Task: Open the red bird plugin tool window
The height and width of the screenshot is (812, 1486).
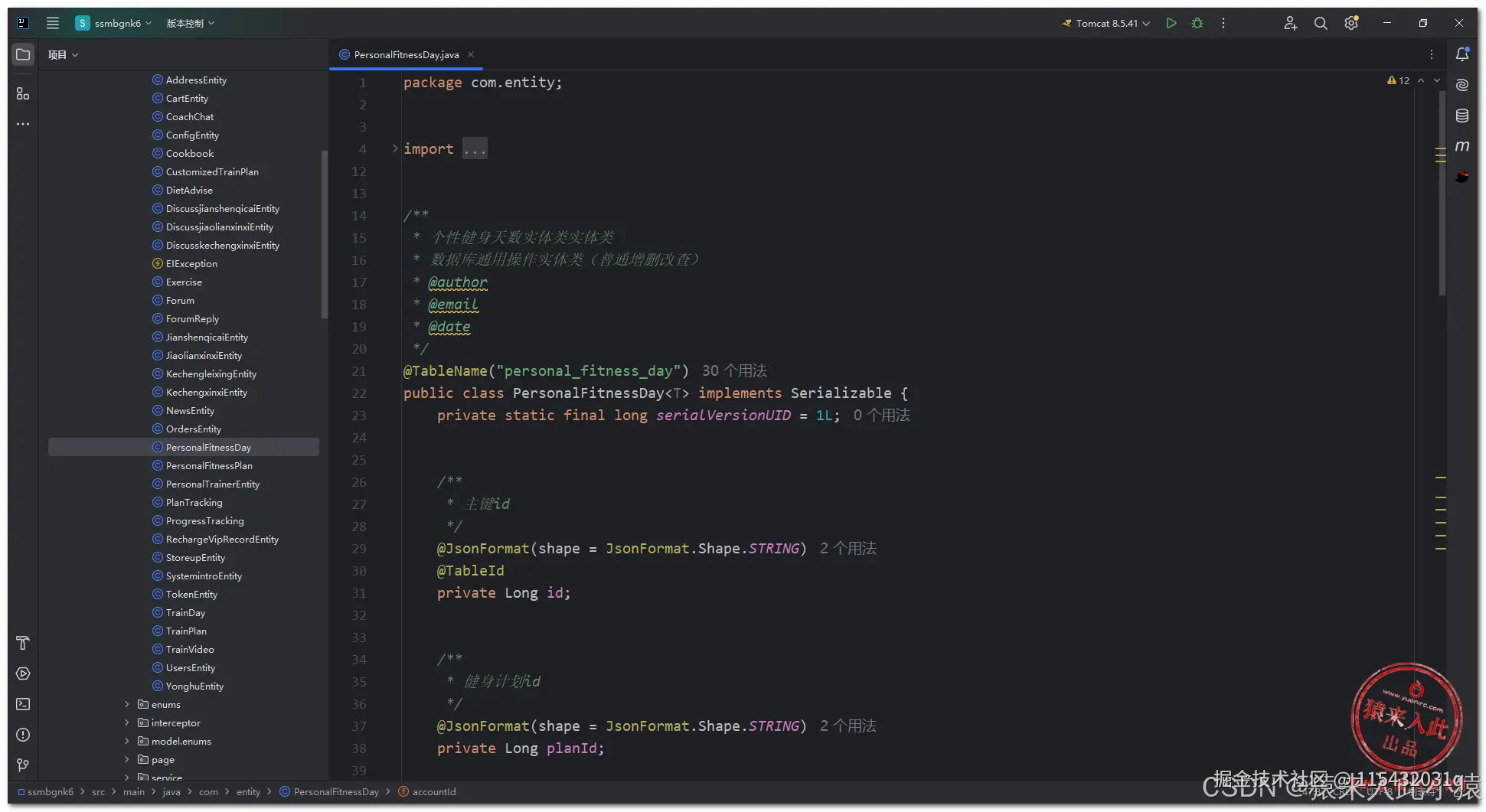Action: 1462,177
